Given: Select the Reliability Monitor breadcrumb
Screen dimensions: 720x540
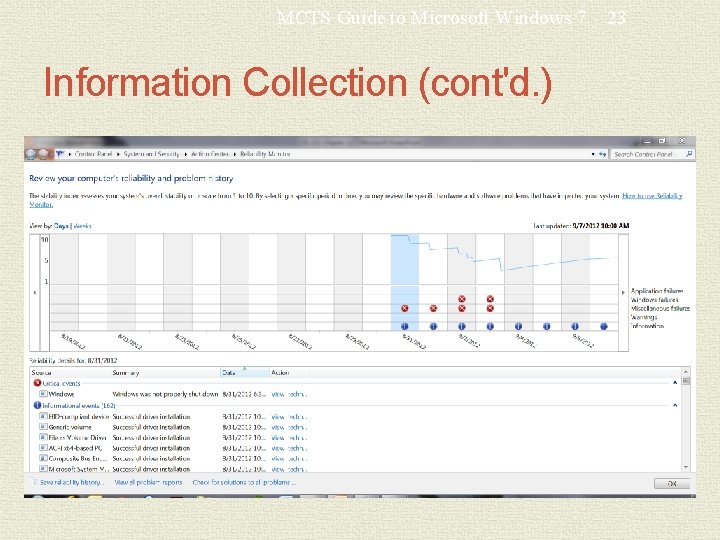Looking at the screenshot, I should point(265,154).
